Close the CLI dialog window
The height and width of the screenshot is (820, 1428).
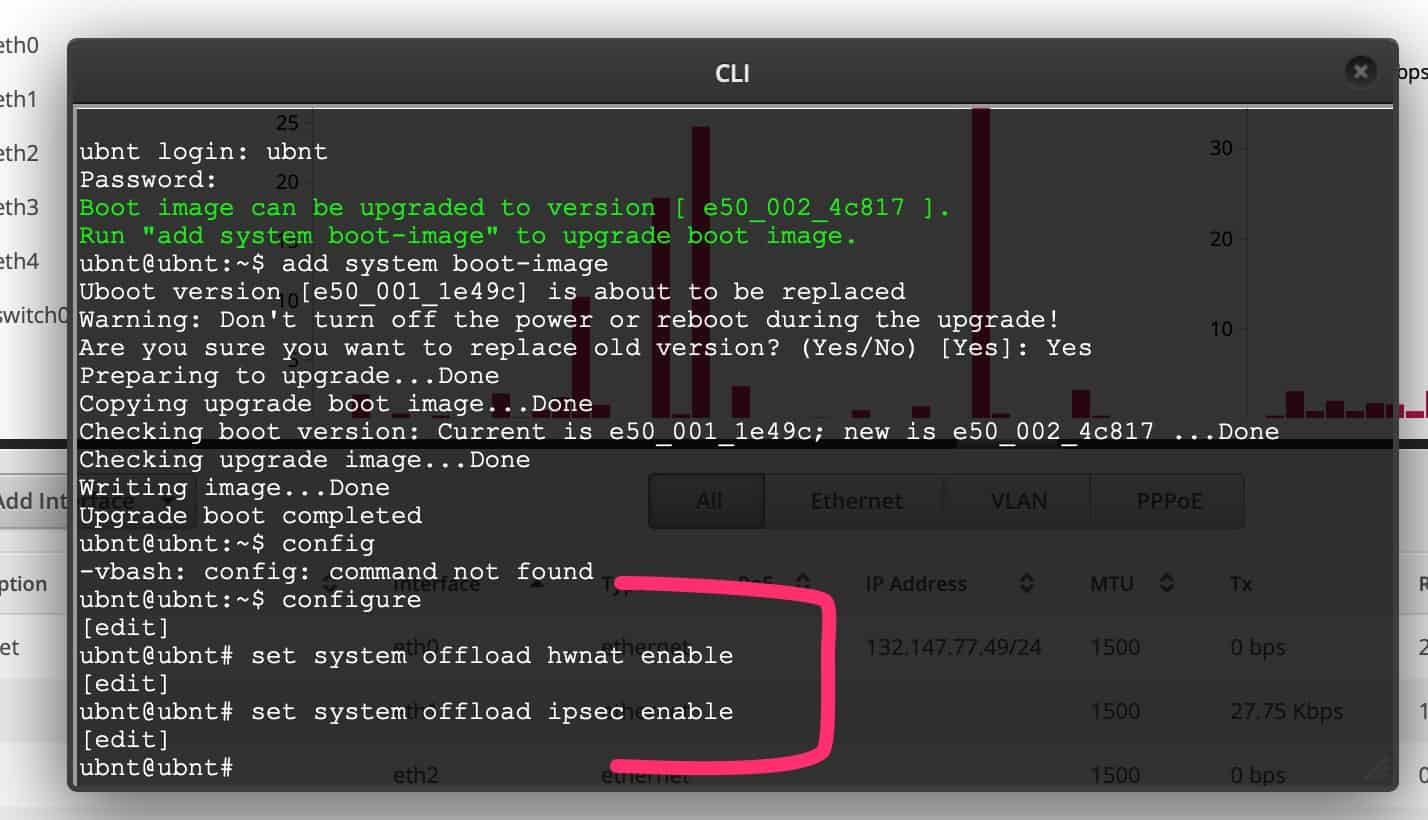1360,70
